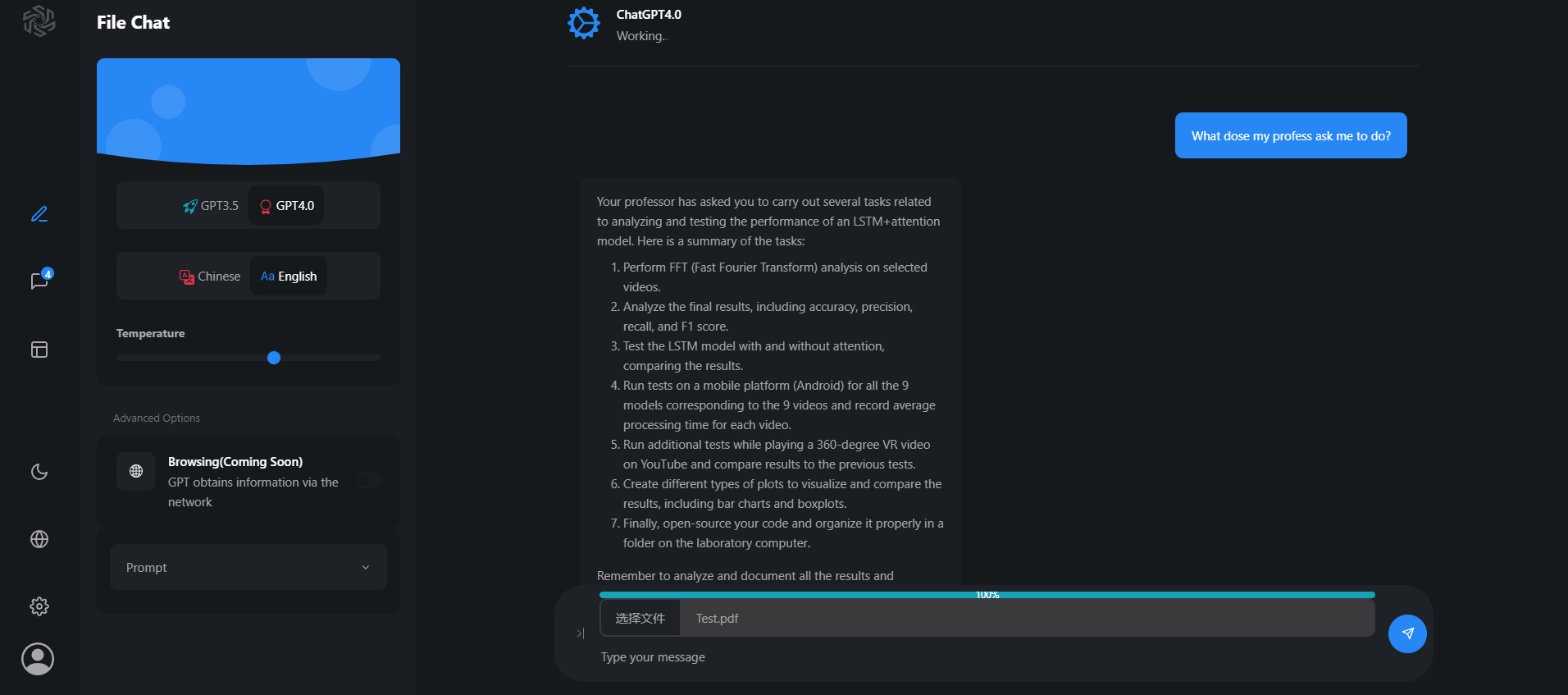Click the ChatGPT4.0 title text

pos(649,15)
